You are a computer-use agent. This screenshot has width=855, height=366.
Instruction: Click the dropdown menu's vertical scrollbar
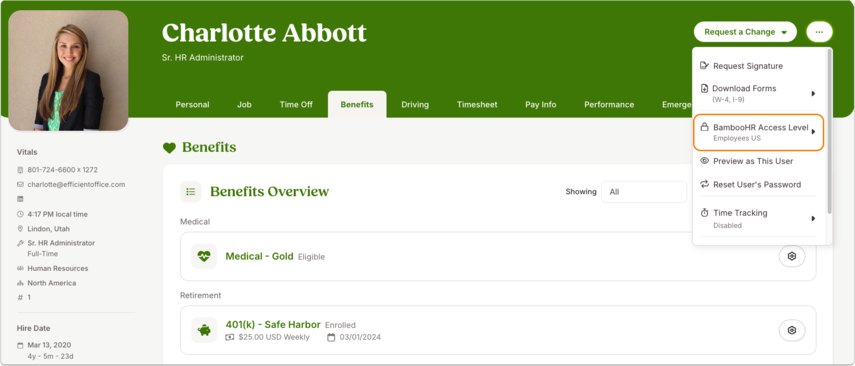(x=829, y=131)
